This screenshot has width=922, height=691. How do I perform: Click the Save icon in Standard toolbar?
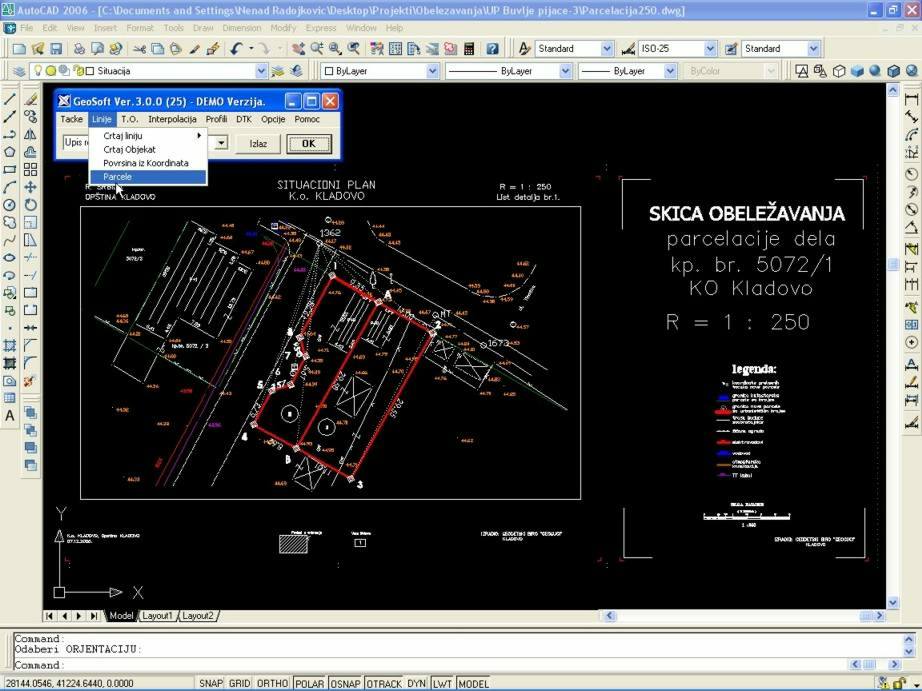pos(56,49)
